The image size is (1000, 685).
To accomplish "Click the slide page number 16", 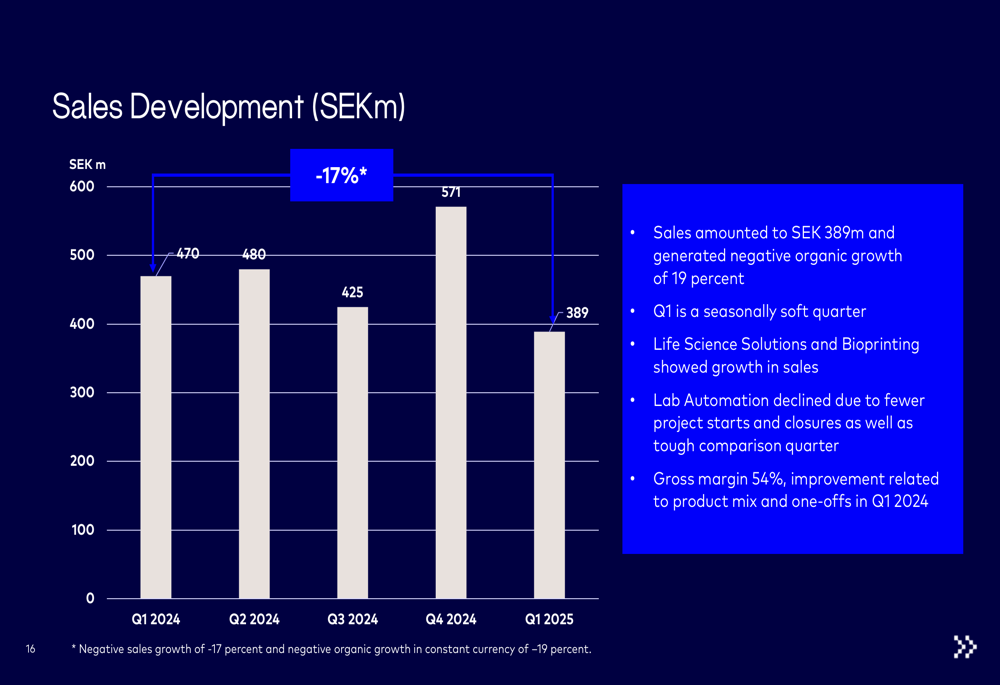I will 31,649.
